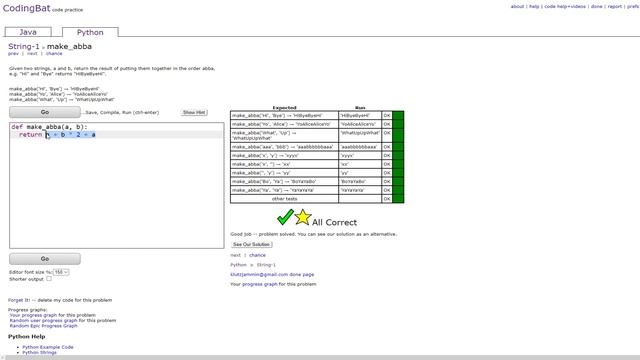Toggle the Shorter output checkbox

click(49, 279)
